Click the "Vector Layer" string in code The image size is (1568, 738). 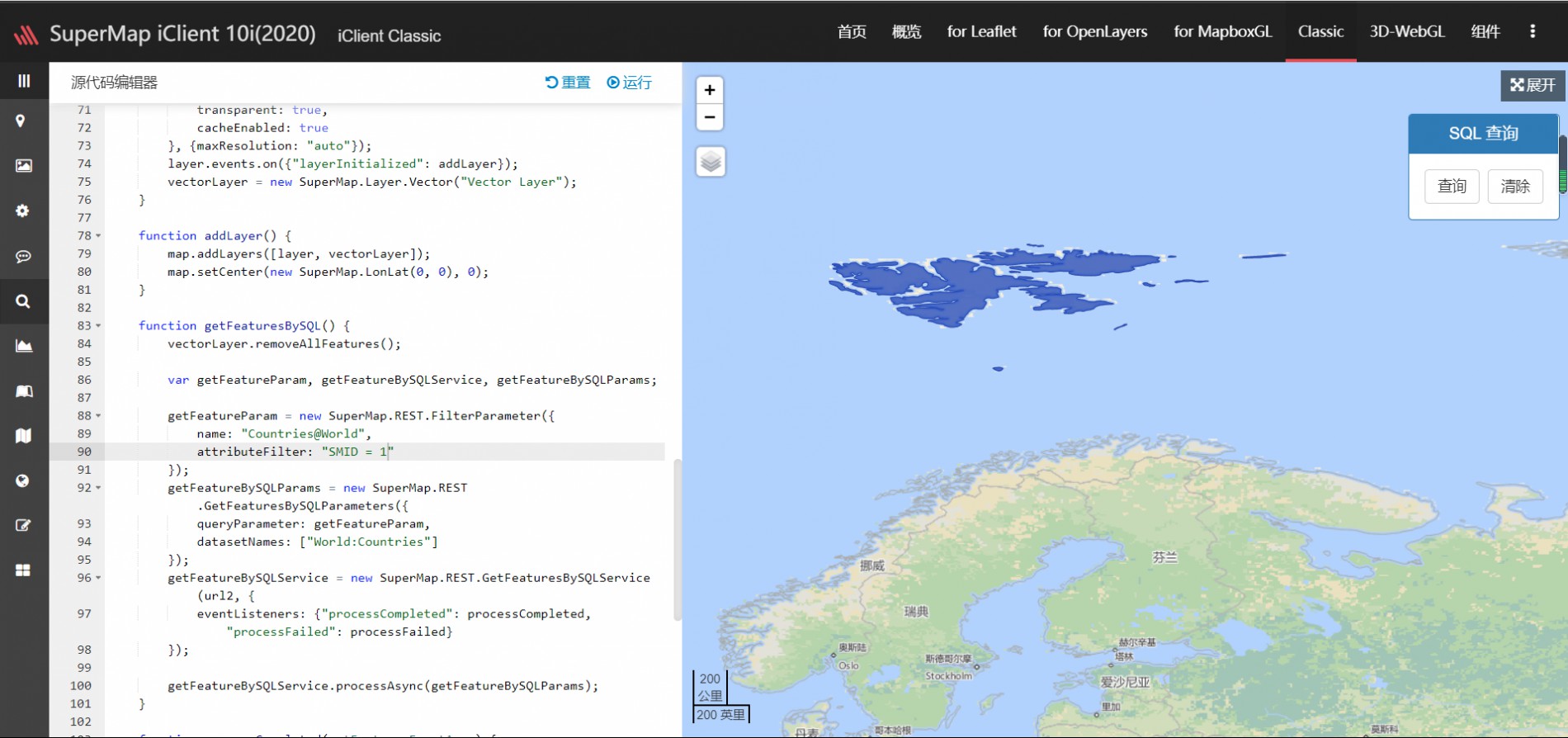coord(512,182)
